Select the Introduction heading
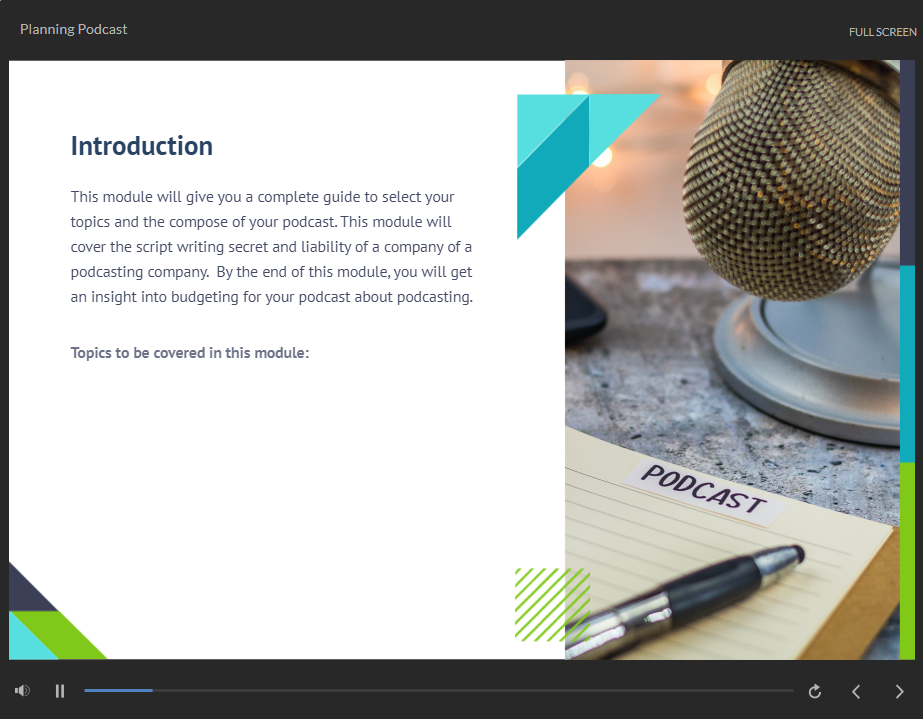Image resolution: width=923 pixels, height=719 pixels. 141,146
